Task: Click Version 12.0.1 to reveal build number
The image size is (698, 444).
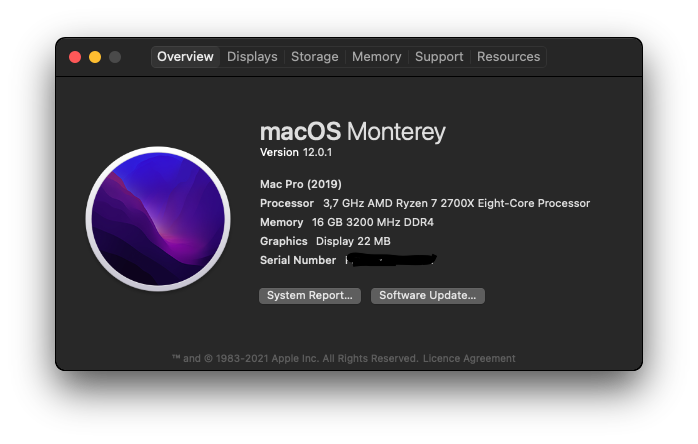Action: (296, 152)
